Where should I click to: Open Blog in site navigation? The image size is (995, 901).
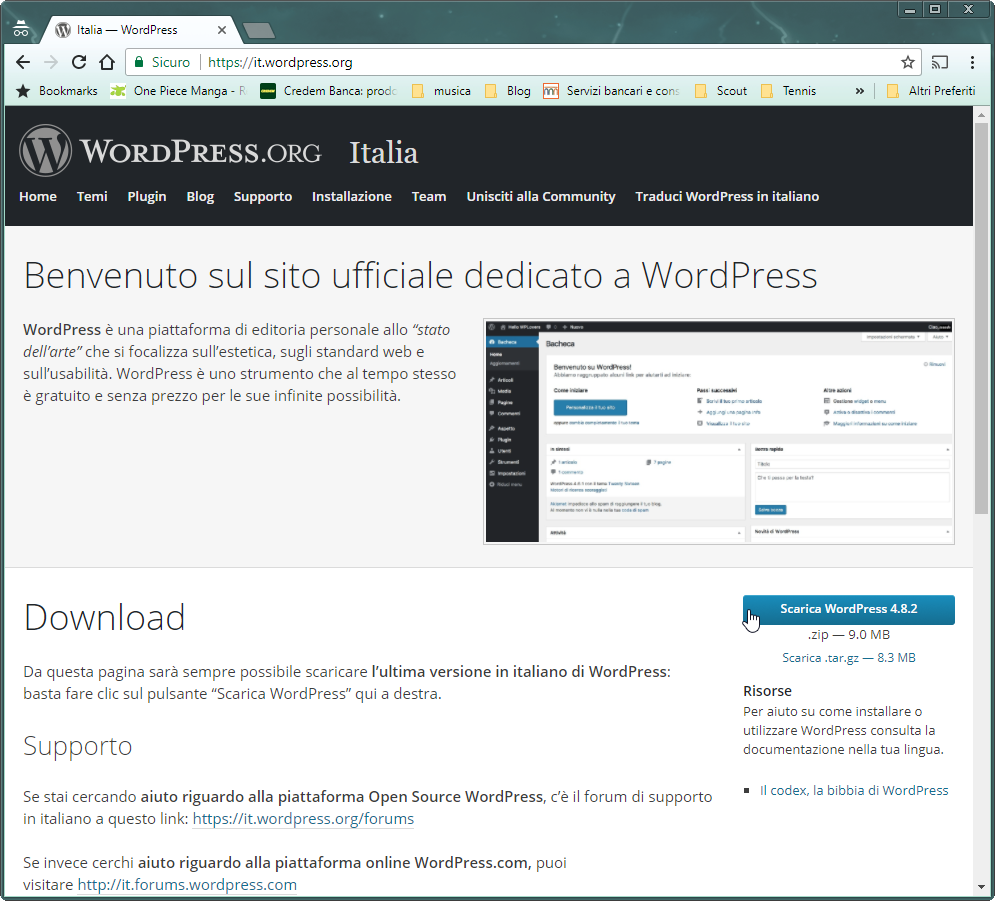tap(200, 197)
